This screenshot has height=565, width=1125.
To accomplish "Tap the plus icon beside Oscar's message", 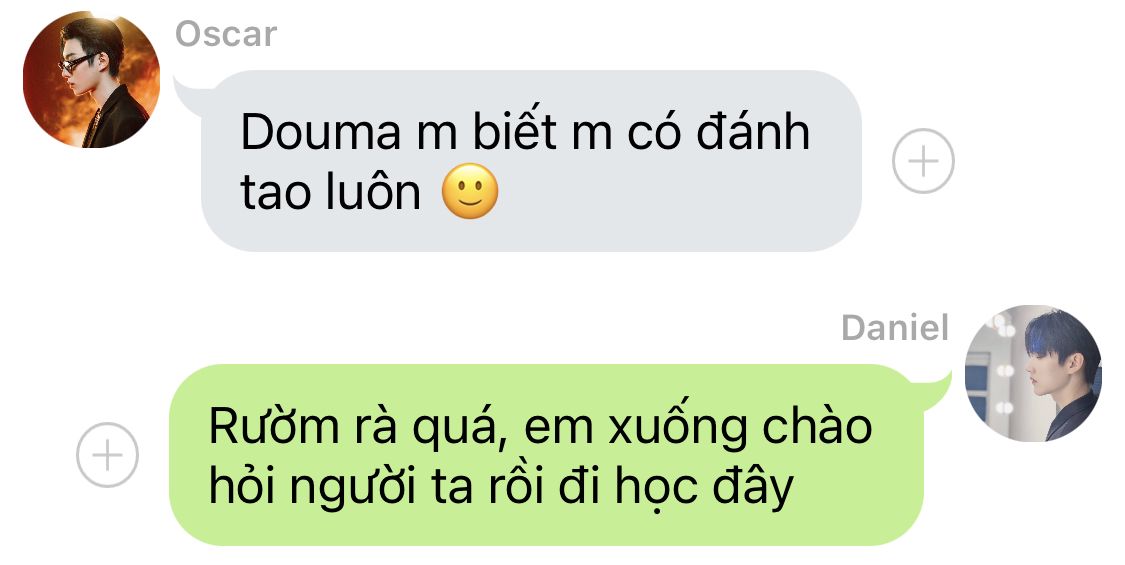I will click(923, 161).
